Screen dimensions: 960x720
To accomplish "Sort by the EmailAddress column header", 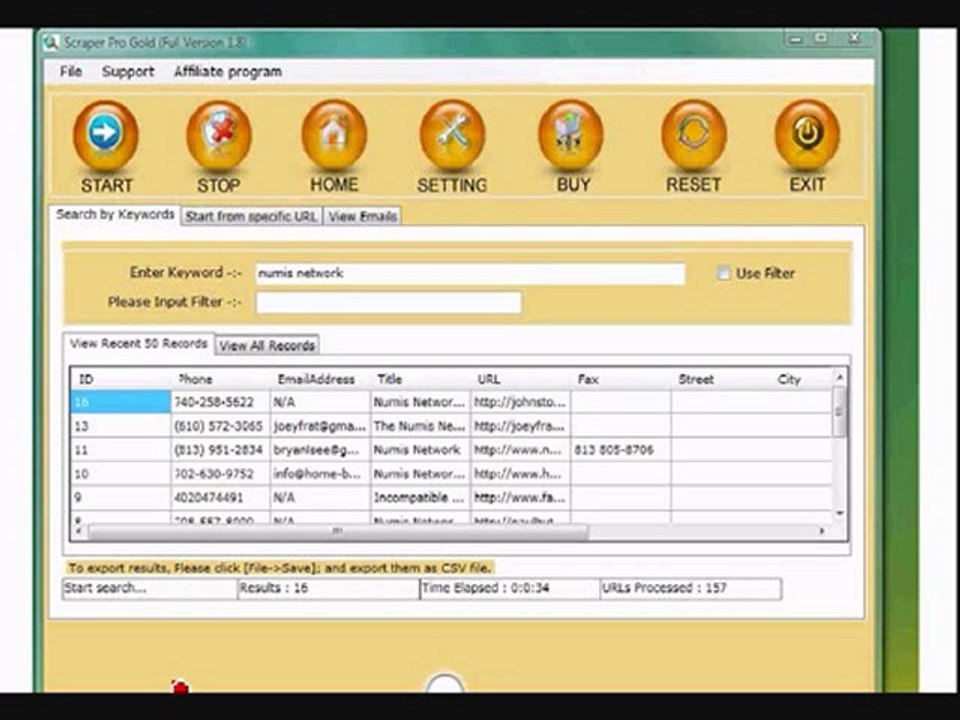I will (321, 380).
